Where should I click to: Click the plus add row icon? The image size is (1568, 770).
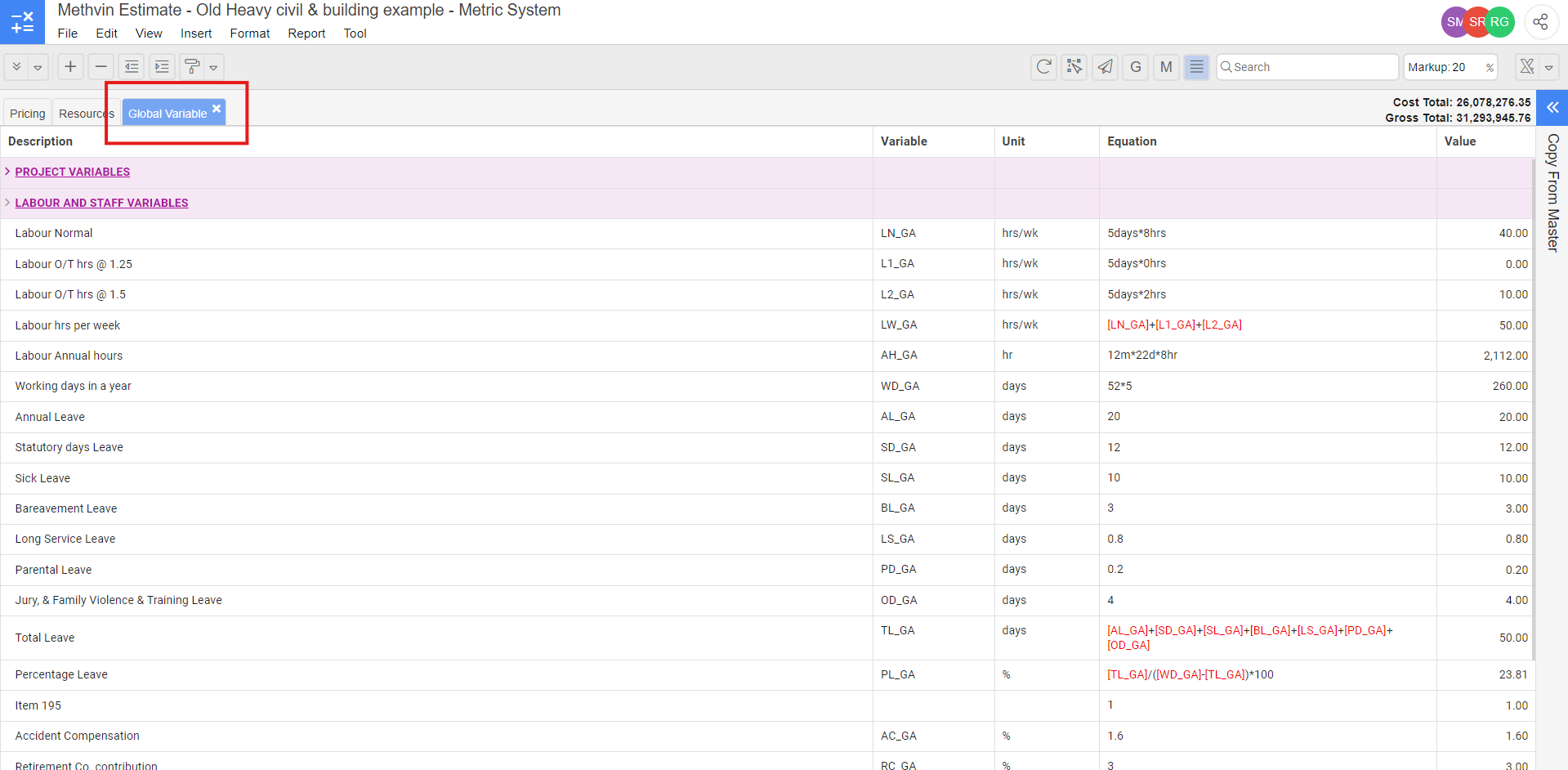[70, 67]
